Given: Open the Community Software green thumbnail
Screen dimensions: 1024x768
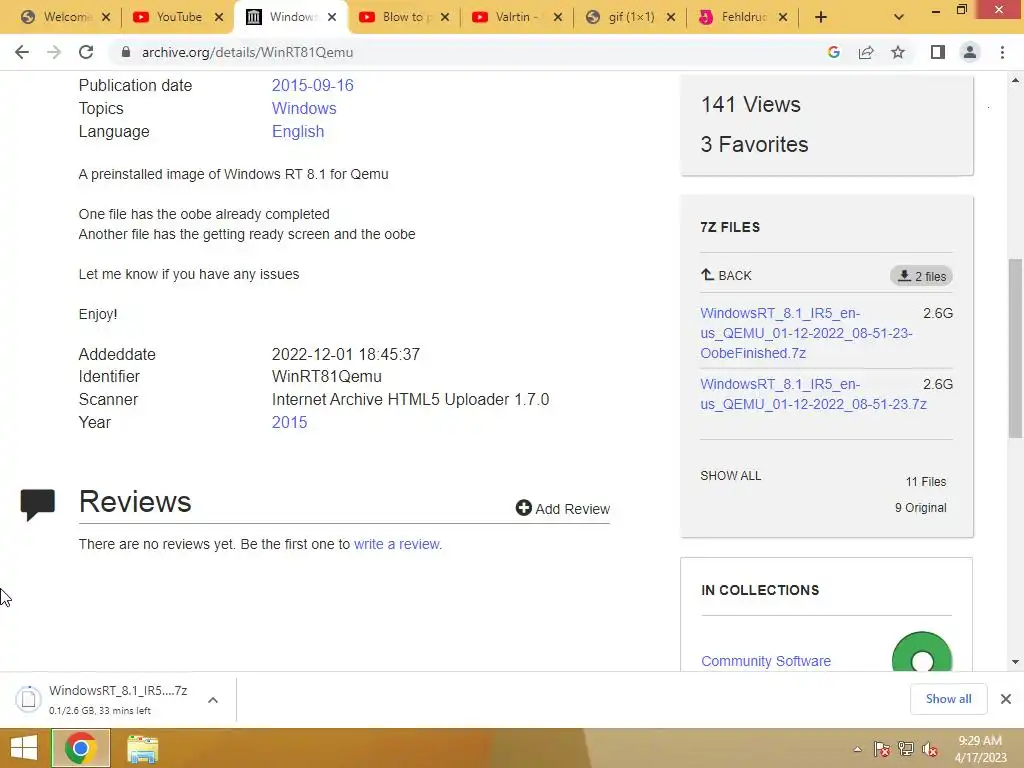Looking at the screenshot, I should [921, 653].
